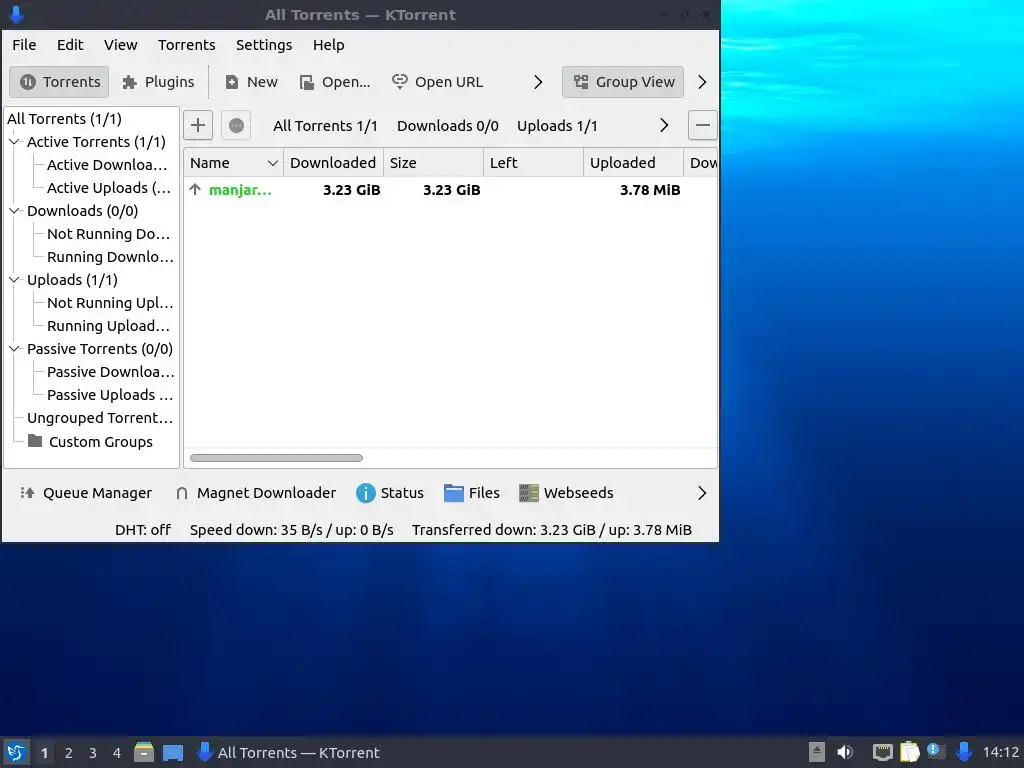Open the Plugins view
The height and width of the screenshot is (768, 1024).
159,82
